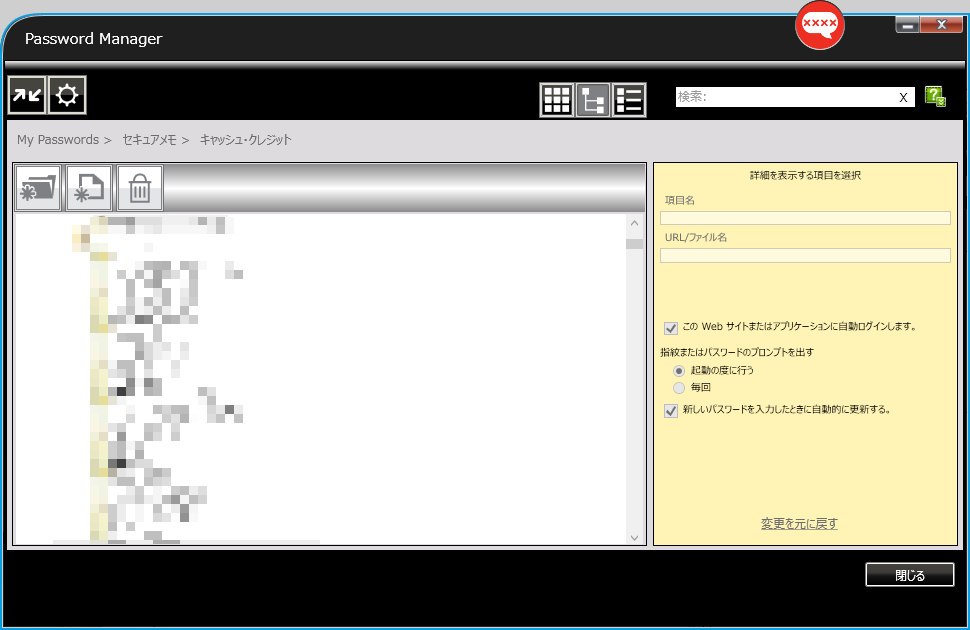This screenshot has width=970, height=630.
Task: Click the list scrollbar down arrow
Action: coord(634,538)
